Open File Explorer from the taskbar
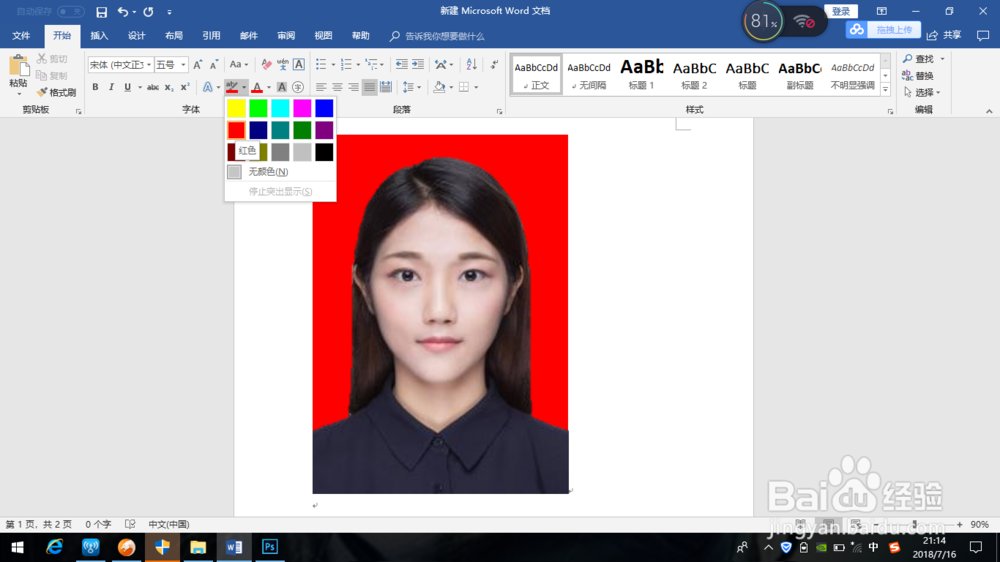1000x562 pixels. tap(198, 547)
